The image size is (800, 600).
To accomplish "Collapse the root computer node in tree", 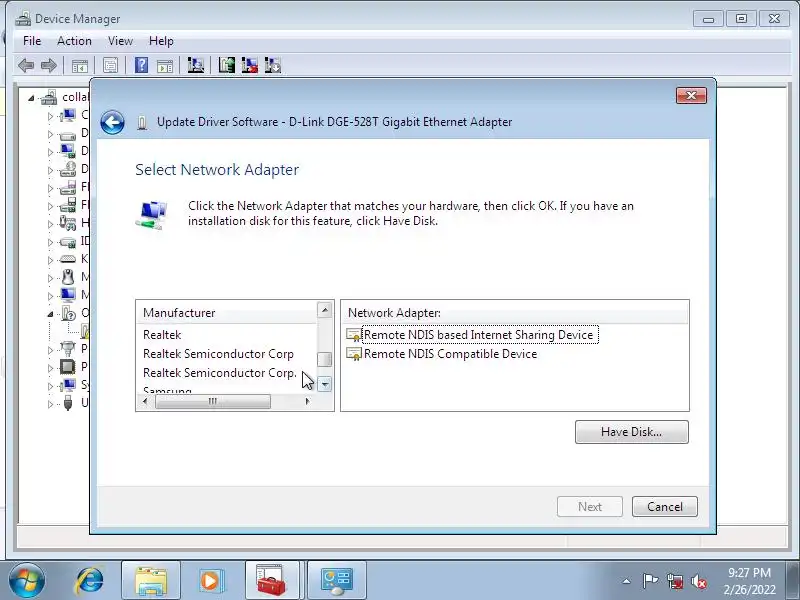I will coord(32,97).
